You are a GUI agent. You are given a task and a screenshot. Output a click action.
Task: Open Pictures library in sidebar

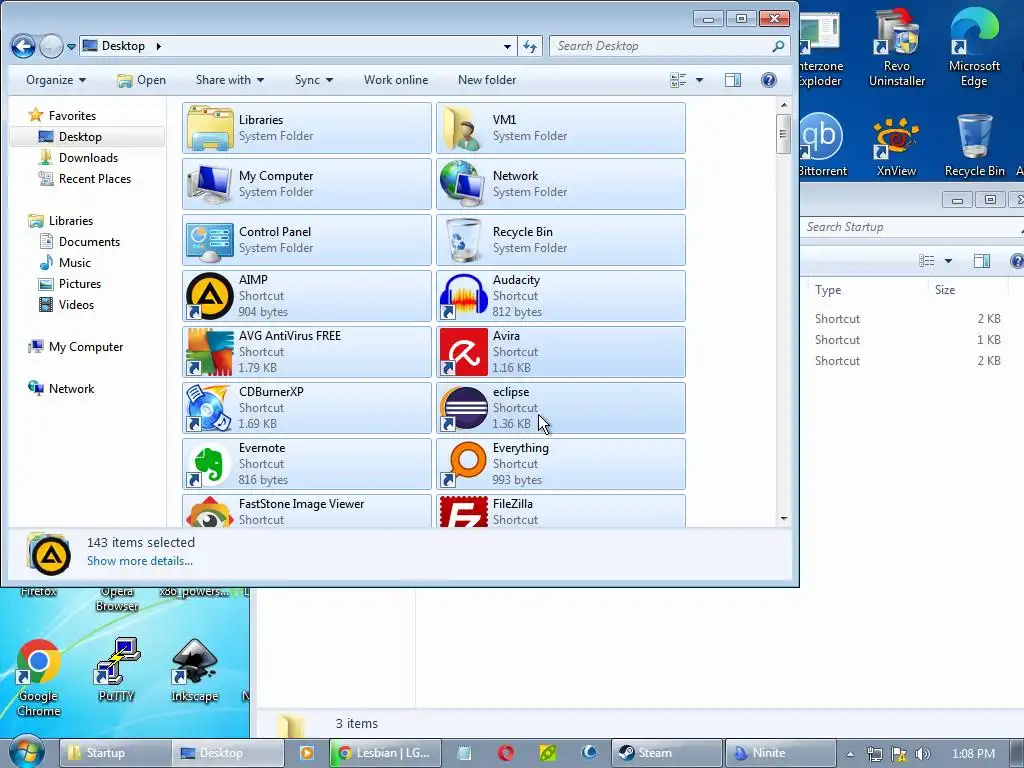click(x=79, y=283)
